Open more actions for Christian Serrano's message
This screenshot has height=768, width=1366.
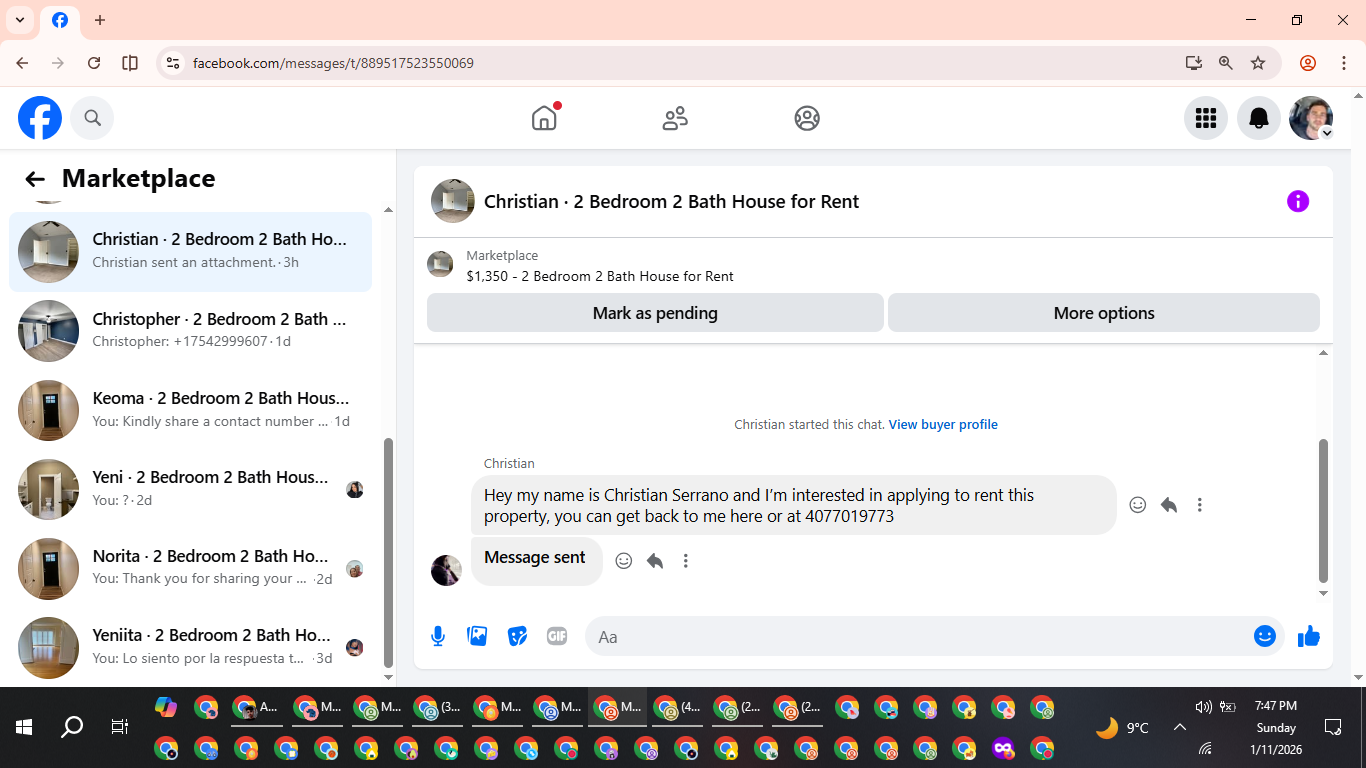(1200, 505)
